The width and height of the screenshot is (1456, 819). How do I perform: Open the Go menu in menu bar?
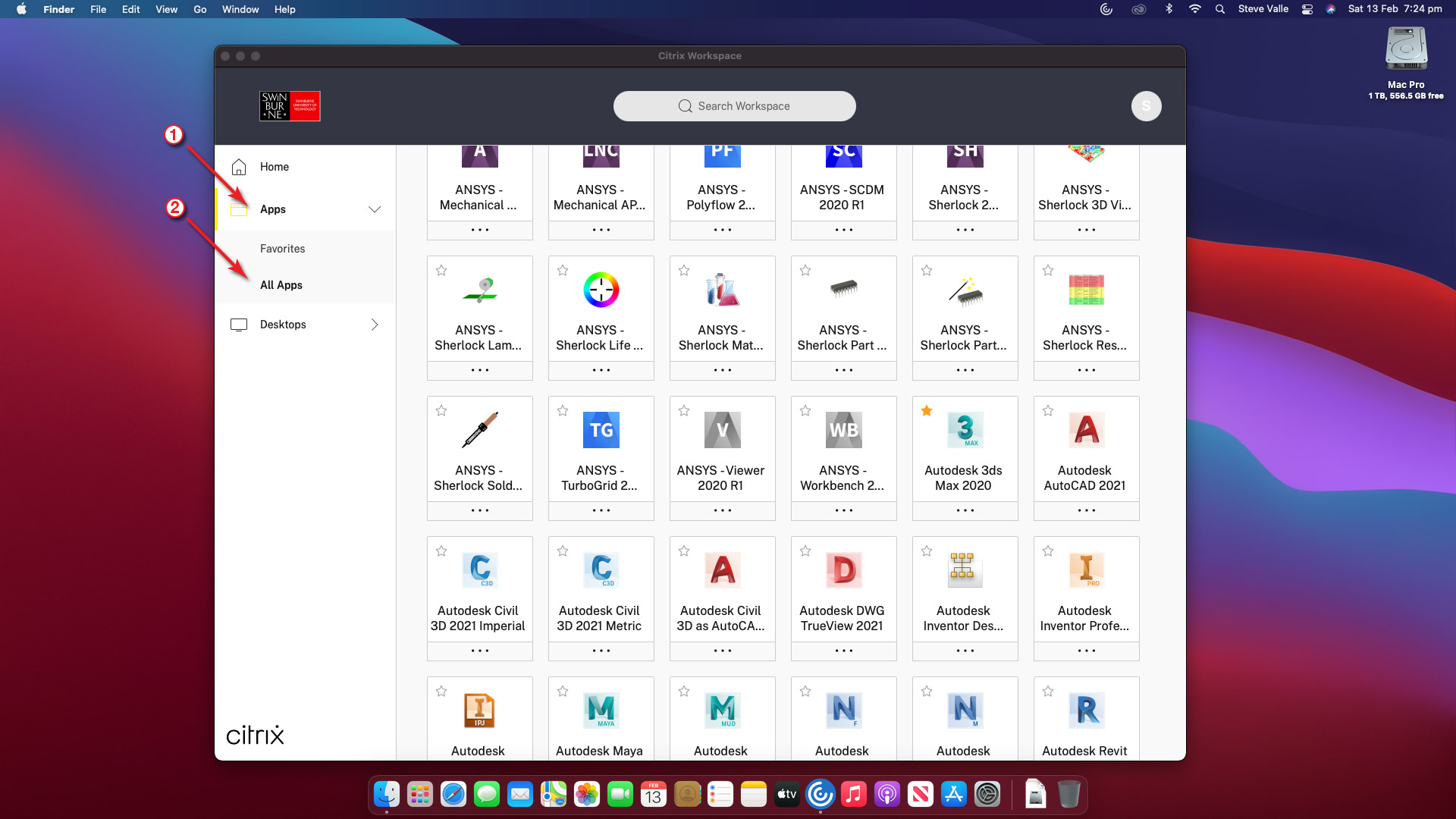200,9
